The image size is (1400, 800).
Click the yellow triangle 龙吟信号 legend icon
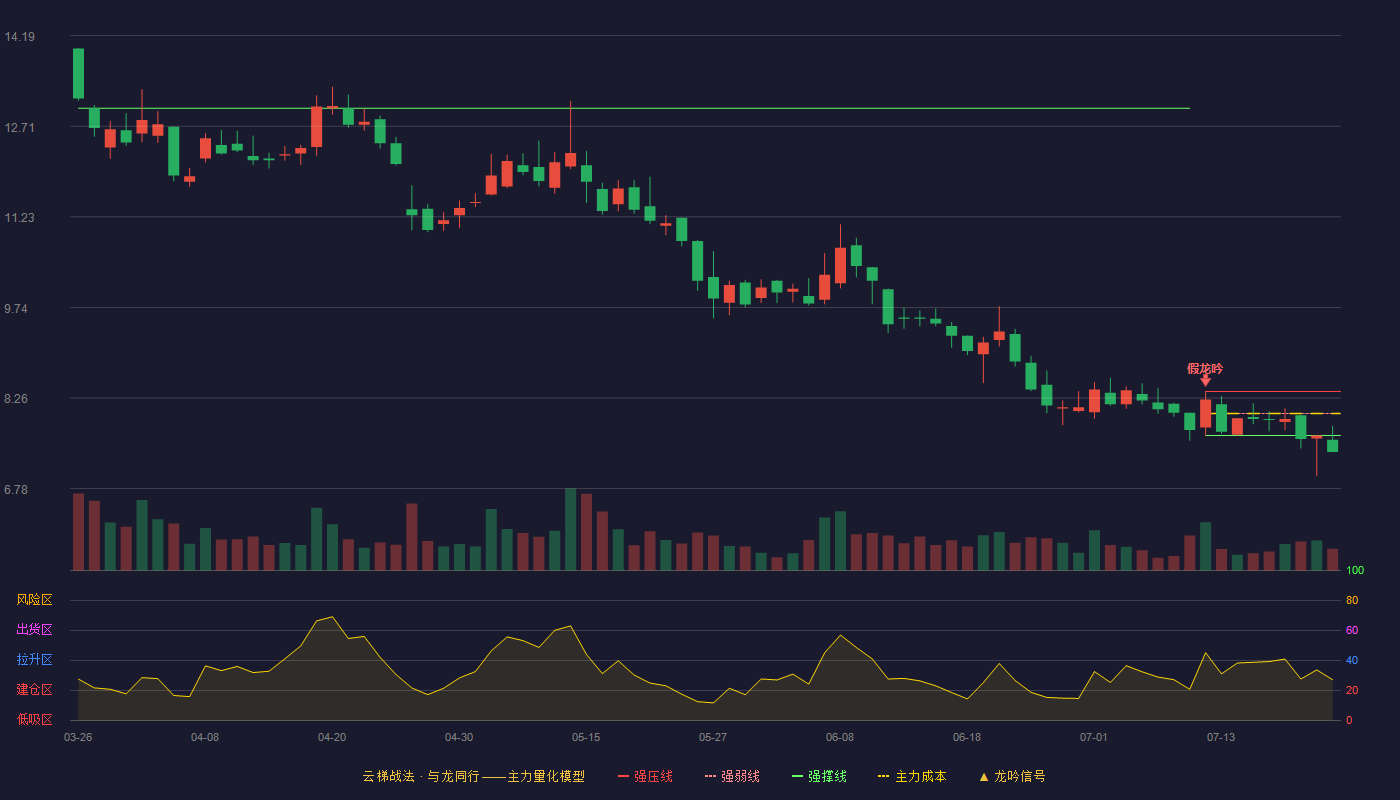click(x=983, y=776)
